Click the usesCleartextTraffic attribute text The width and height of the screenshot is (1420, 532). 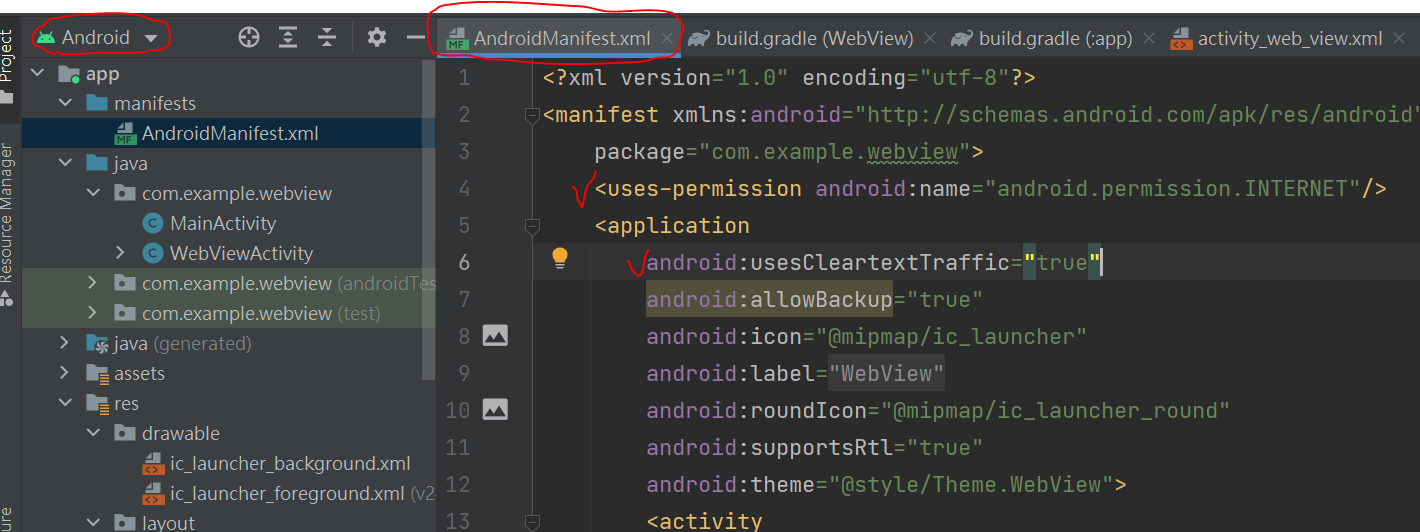828,263
